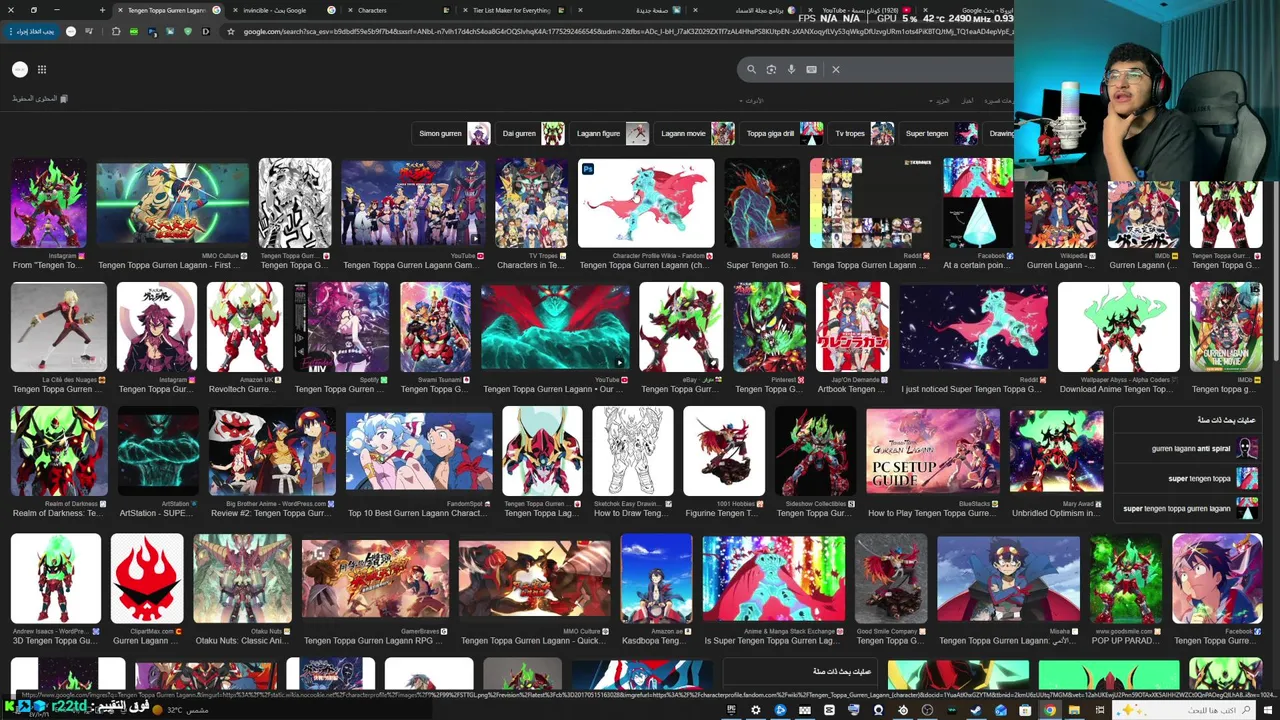The height and width of the screenshot is (720, 1280).
Task: Open related search super tengen toppa
Action: pyautogui.click(x=1190, y=478)
